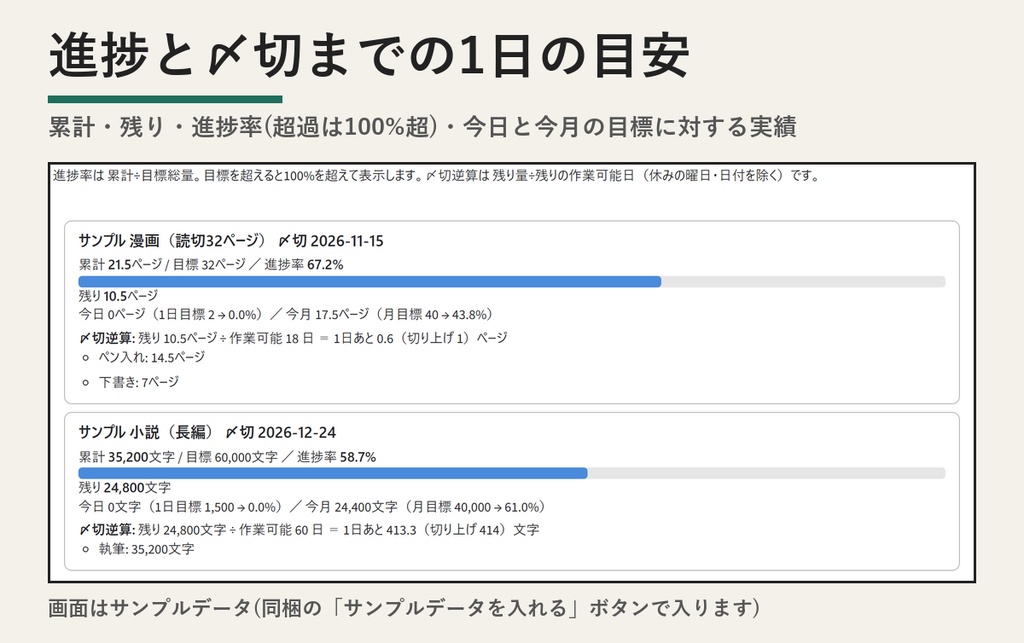The width and height of the screenshot is (1024, 643).
Task: Select the サンプル 小説（長編） card title
Action: point(146,432)
